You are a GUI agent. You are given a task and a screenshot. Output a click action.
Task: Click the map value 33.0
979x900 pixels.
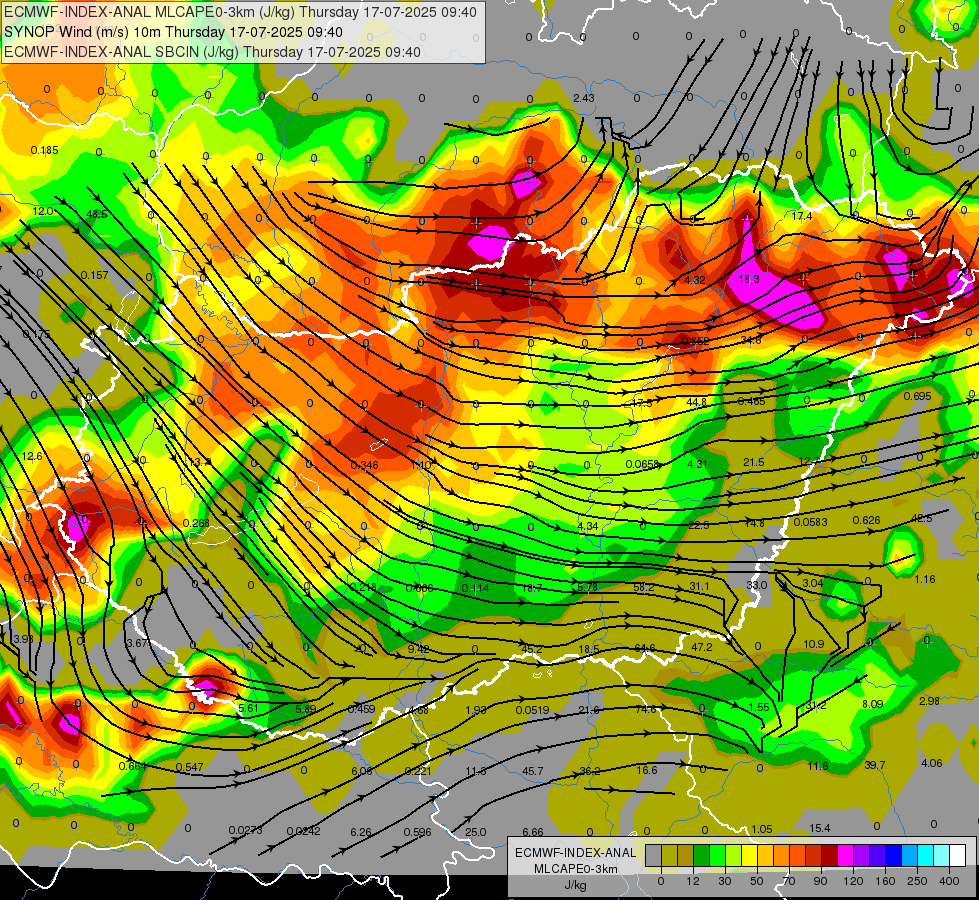pos(757,585)
